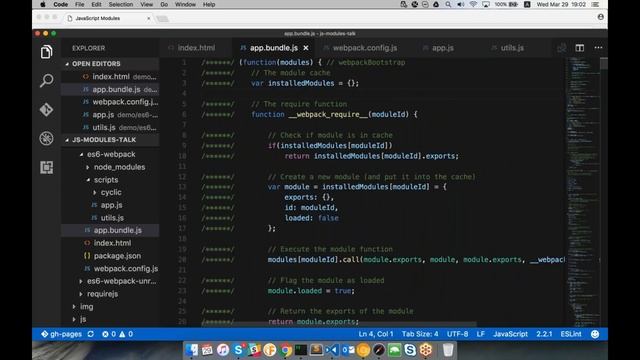Open the Debug view in activity bar

pyautogui.click(x=46, y=138)
